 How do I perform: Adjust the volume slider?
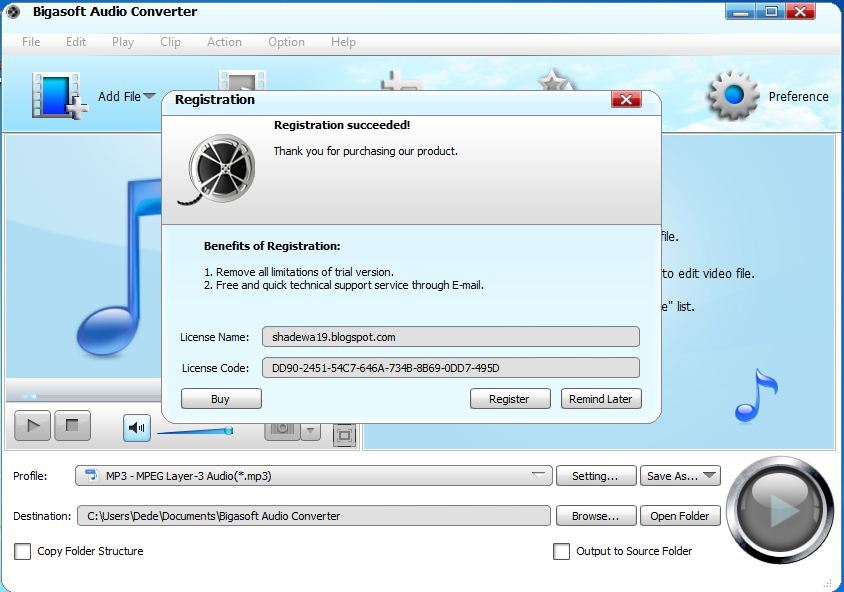point(195,431)
